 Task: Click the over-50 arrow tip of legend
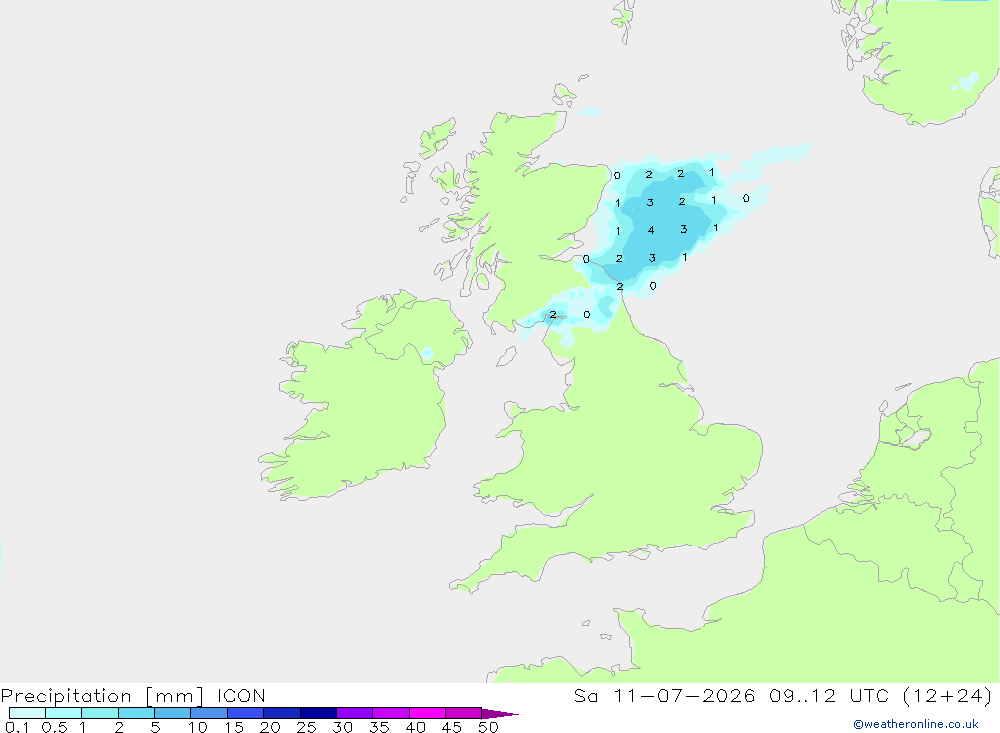coord(500,714)
